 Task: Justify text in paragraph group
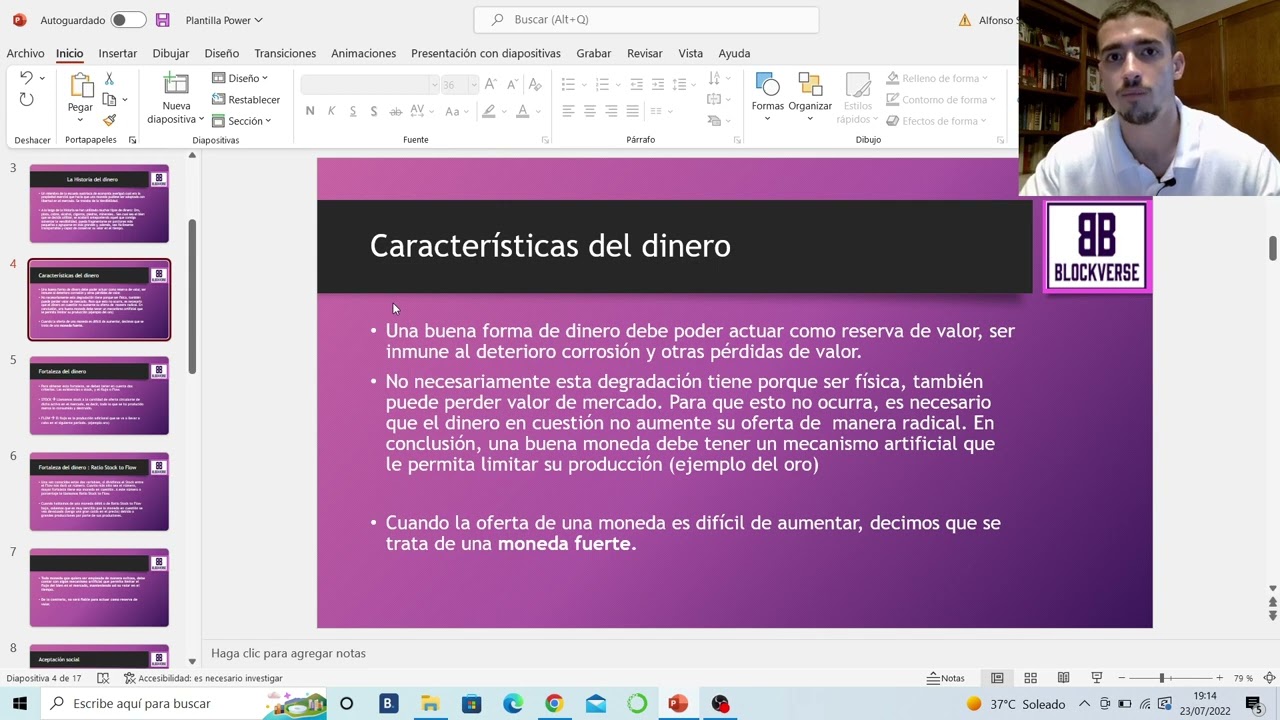631,111
